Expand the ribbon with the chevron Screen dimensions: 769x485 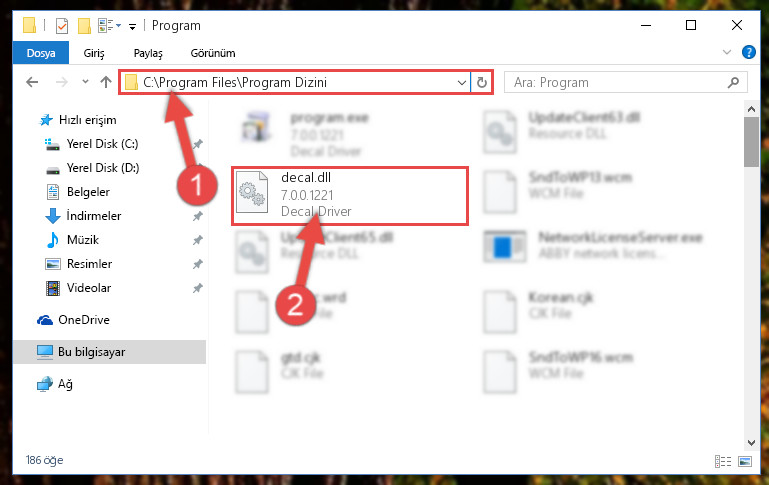pyautogui.click(x=727, y=52)
